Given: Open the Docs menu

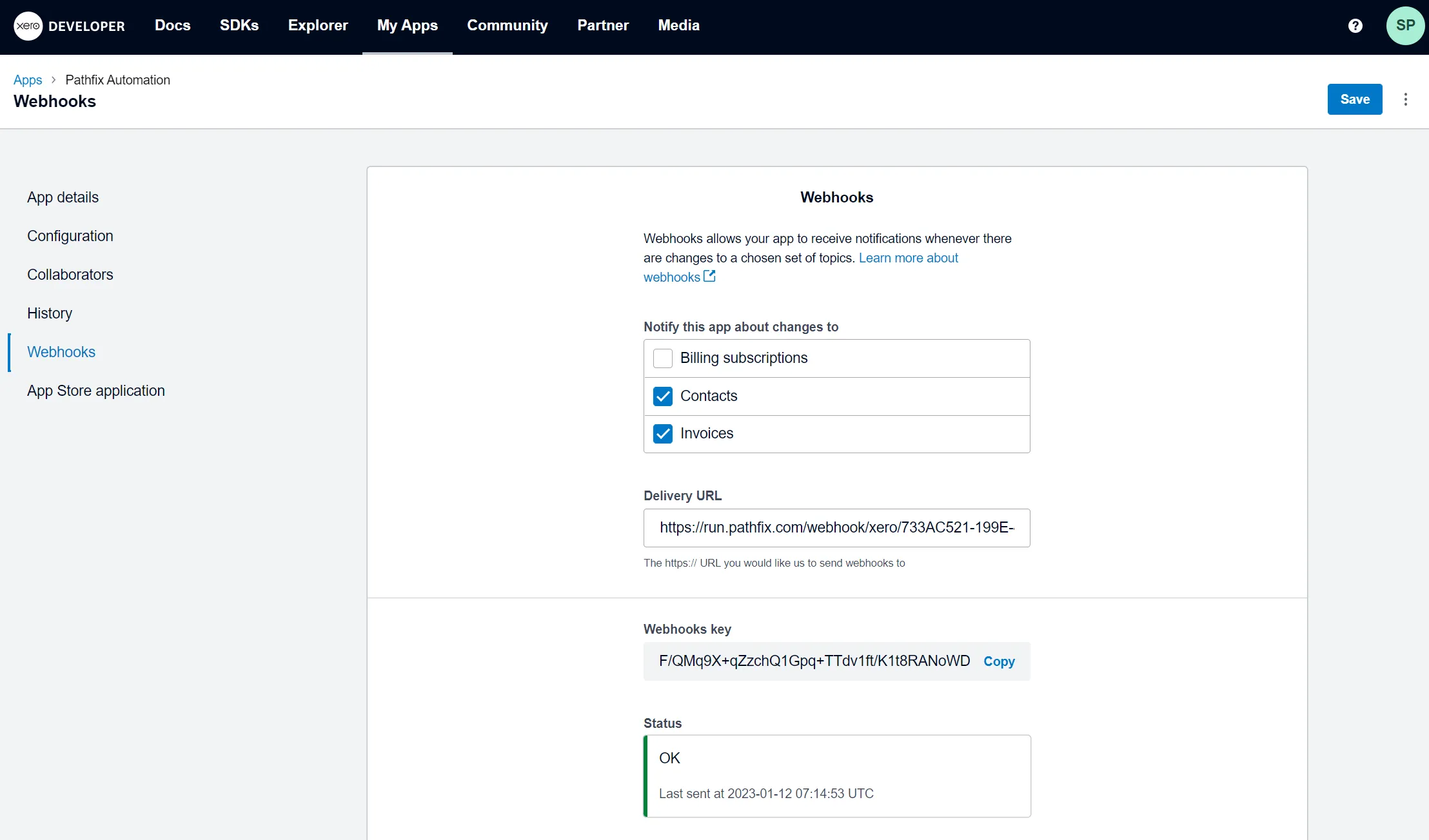Looking at the screenshot, I should click(x=172, y=26).
